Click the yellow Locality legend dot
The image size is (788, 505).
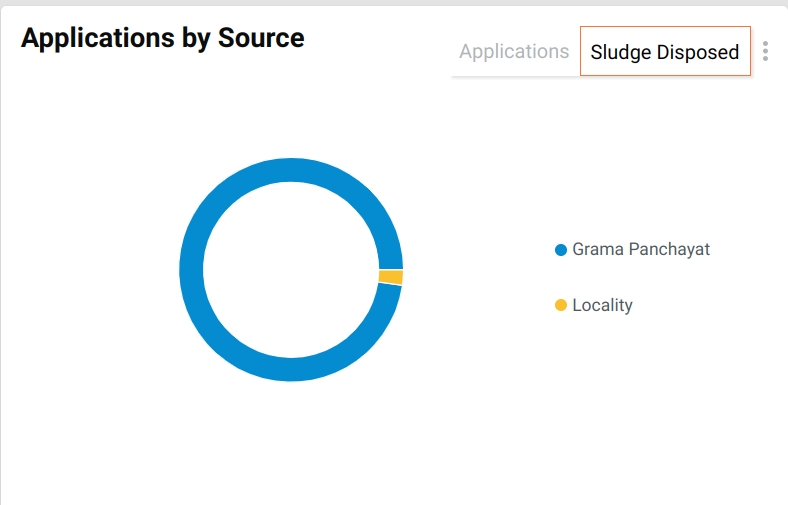(x=561, y=305)
